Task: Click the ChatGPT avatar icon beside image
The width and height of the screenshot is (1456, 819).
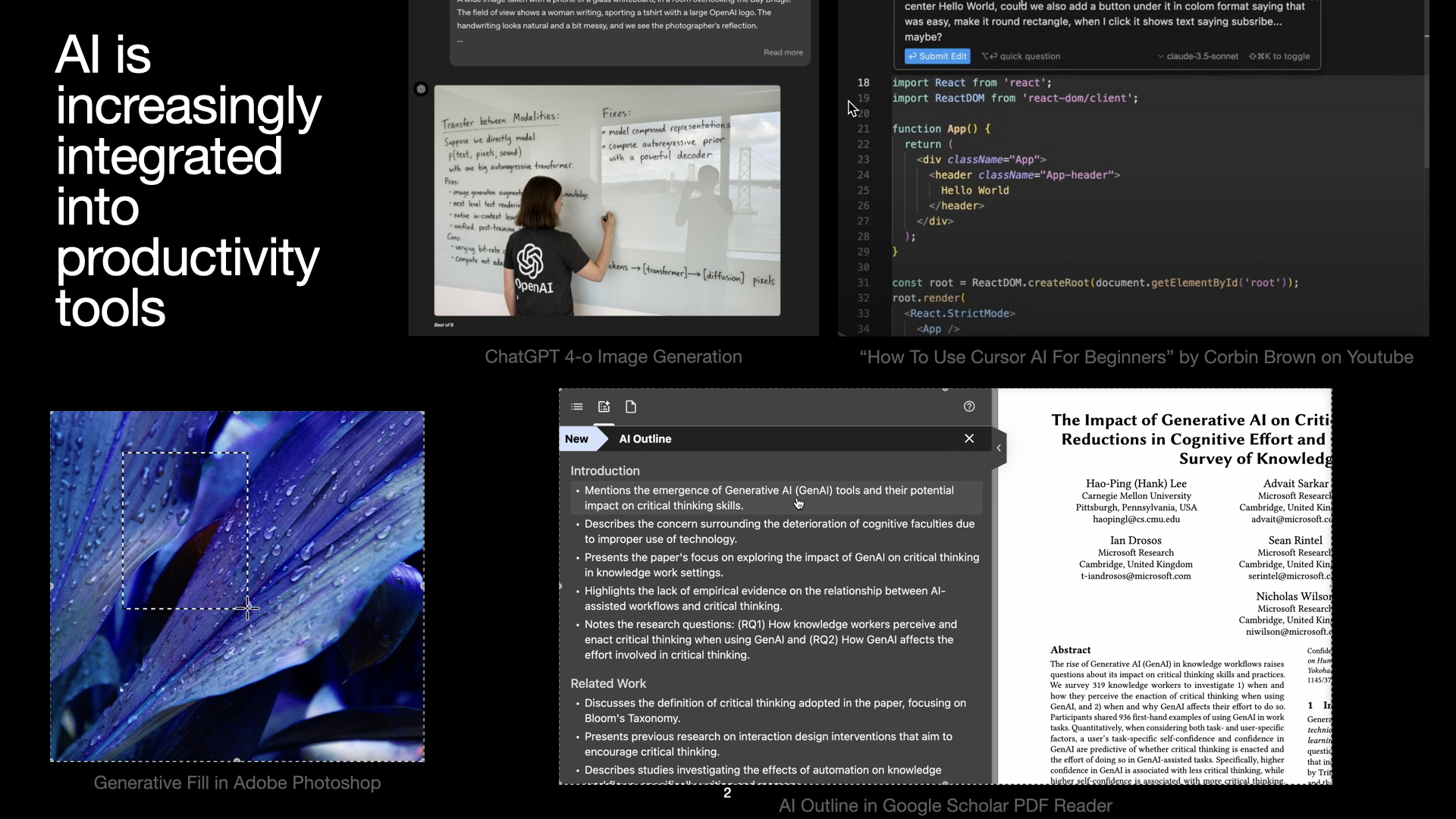Action: pos(421,89)
